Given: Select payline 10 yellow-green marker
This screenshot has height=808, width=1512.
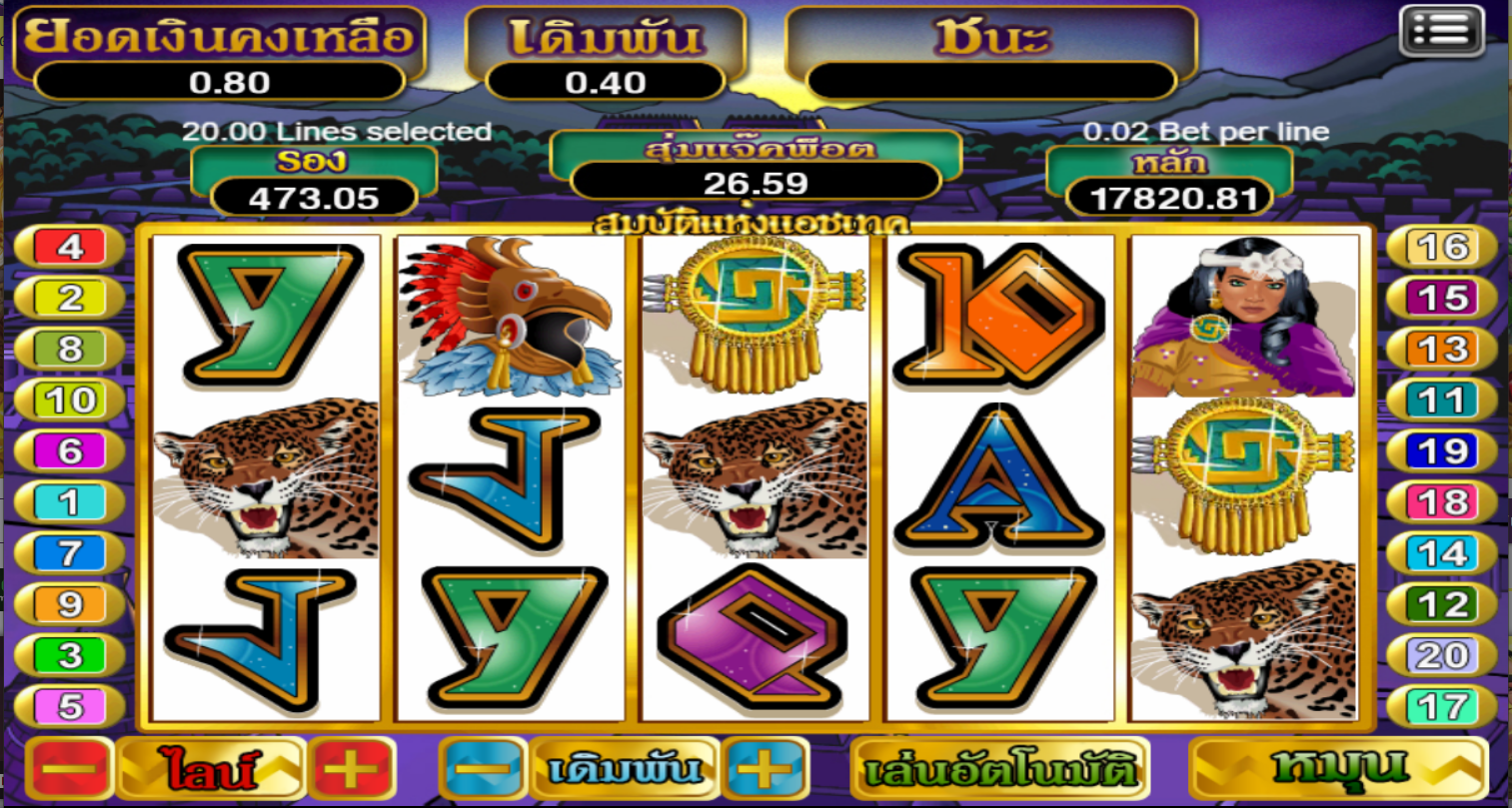Looking at the screenshot, I should pos(70,401).
